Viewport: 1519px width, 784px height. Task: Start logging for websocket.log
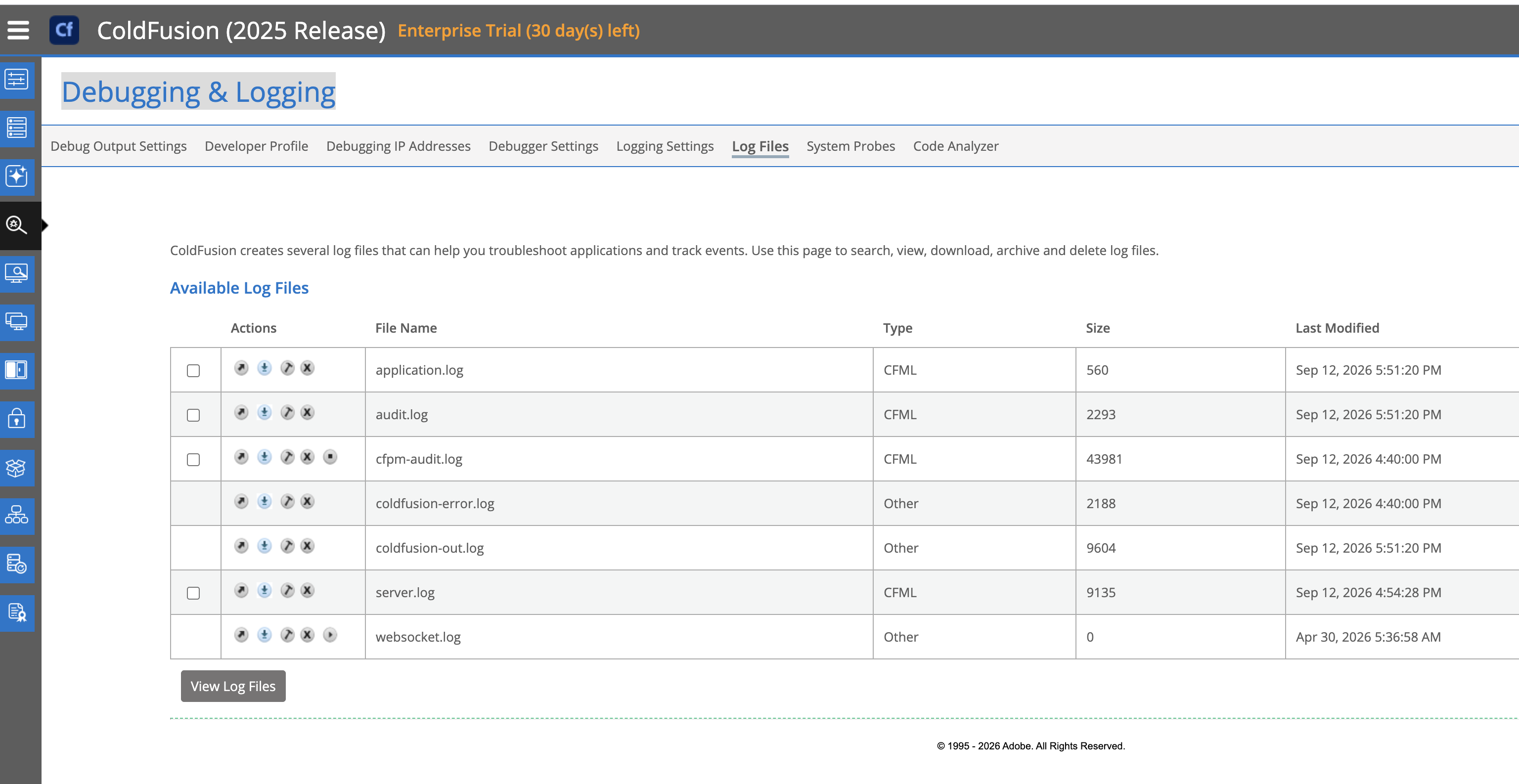(330, 635)
